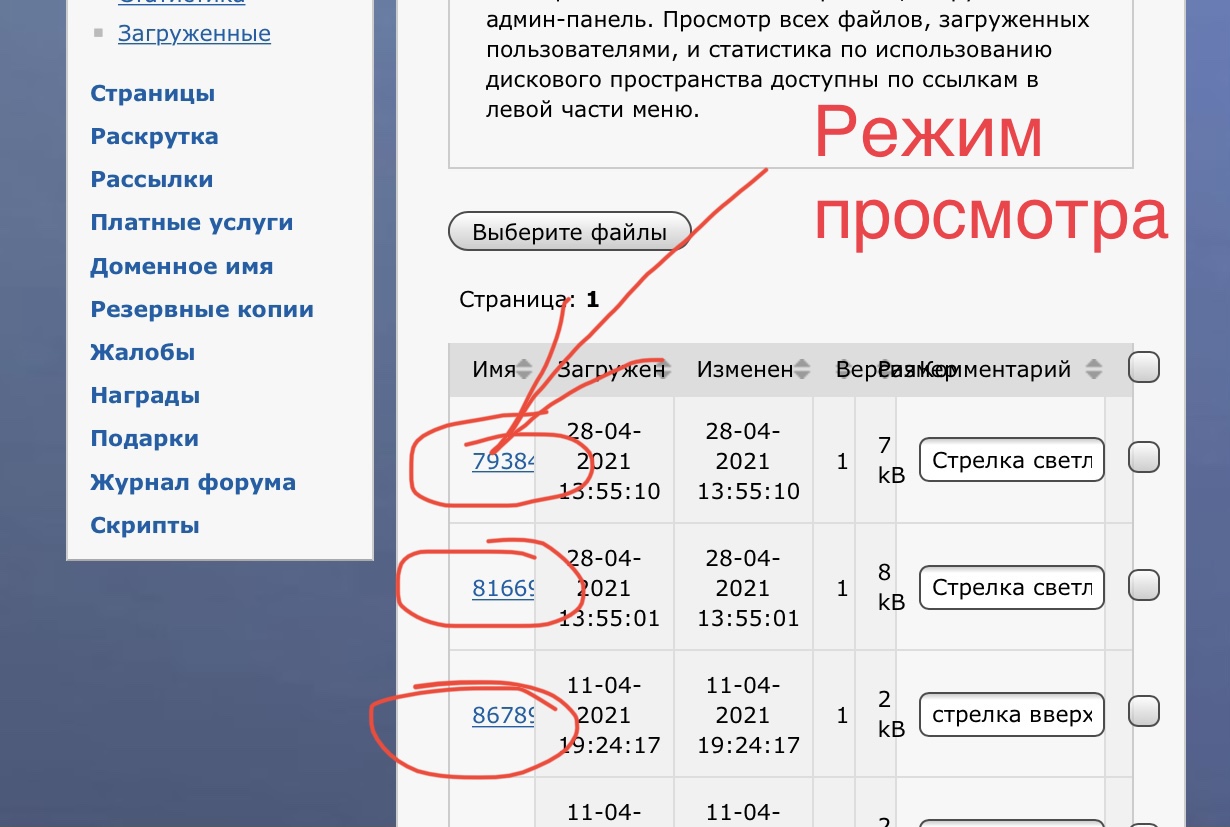The width and height of the screenshot is (1230, 827).
Task: Sort table by Комментарий column arrows
Action: [x=1094, y=370]
